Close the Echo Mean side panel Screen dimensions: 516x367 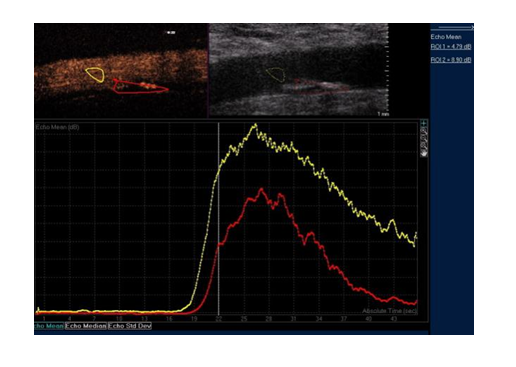click(x=472, y=28)
